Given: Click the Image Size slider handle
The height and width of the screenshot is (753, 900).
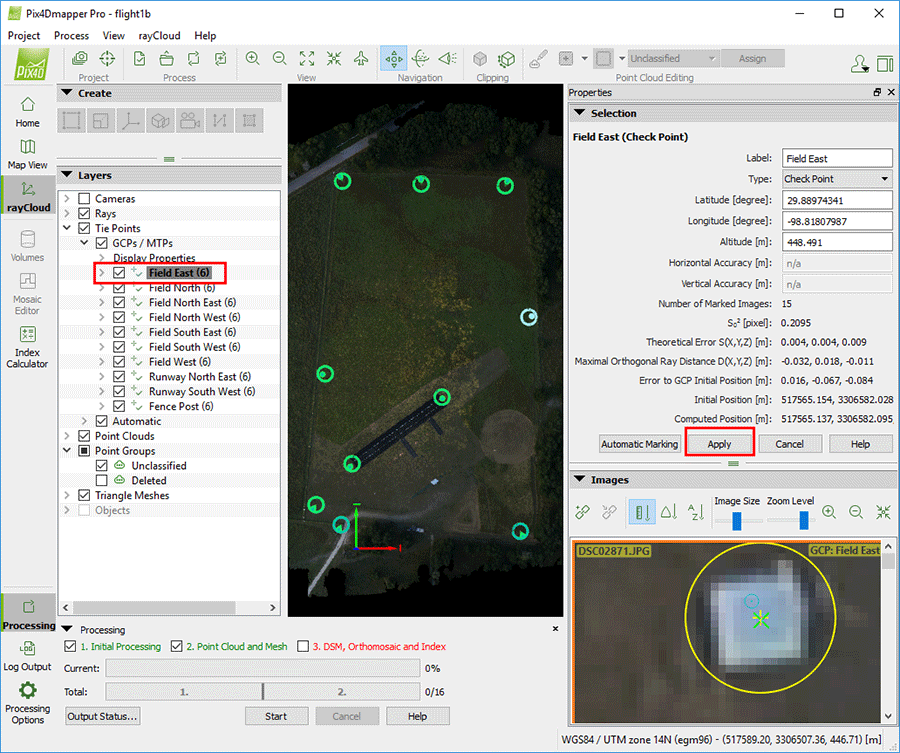Looking at the screenshot, I should point(737,520).
